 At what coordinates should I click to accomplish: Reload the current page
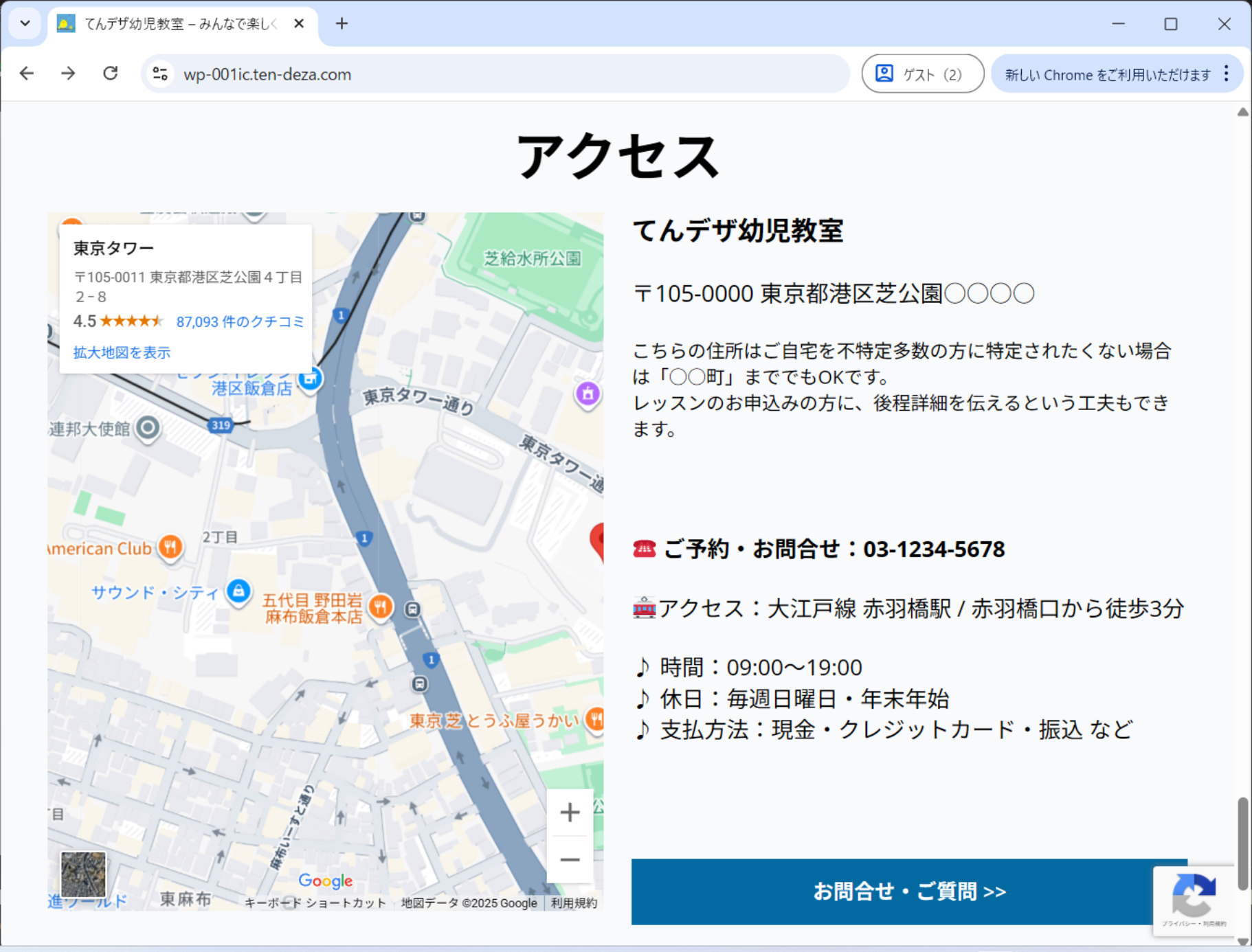111,73
